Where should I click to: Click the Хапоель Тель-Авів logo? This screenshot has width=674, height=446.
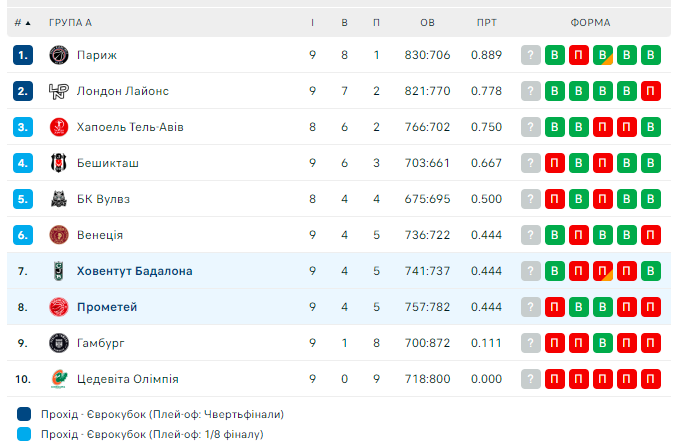(58, 127)
